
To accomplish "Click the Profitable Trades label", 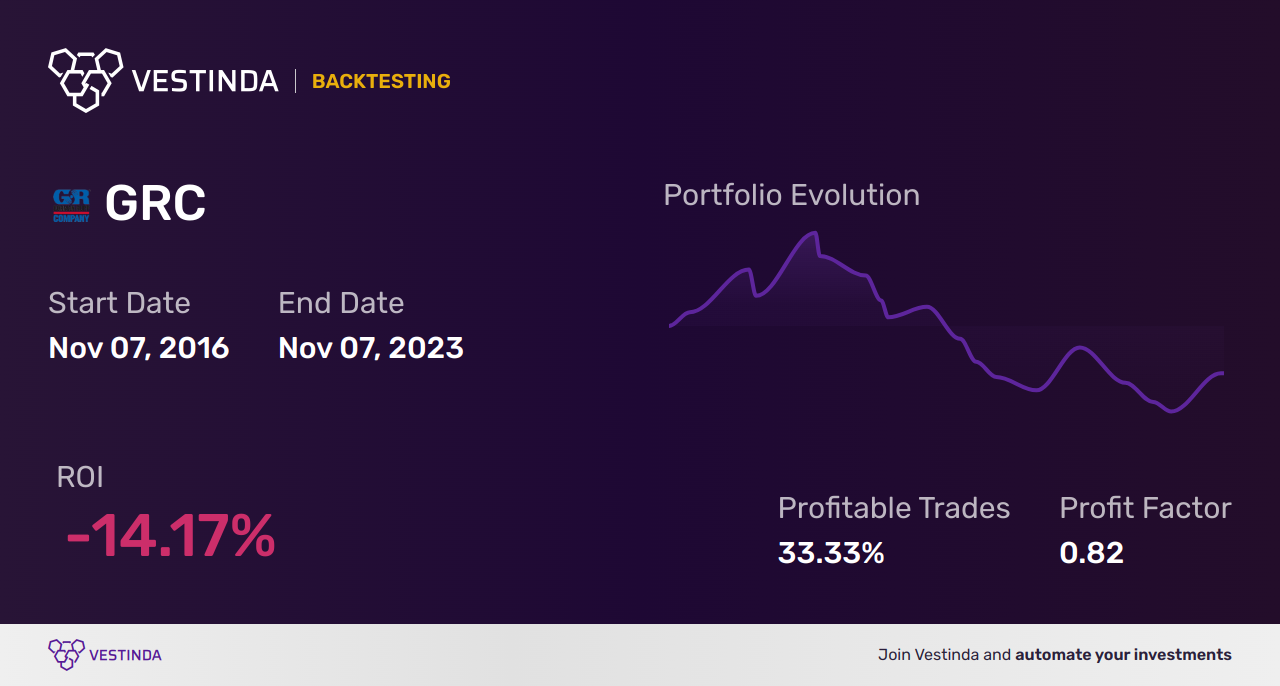I will pos(894,508).
